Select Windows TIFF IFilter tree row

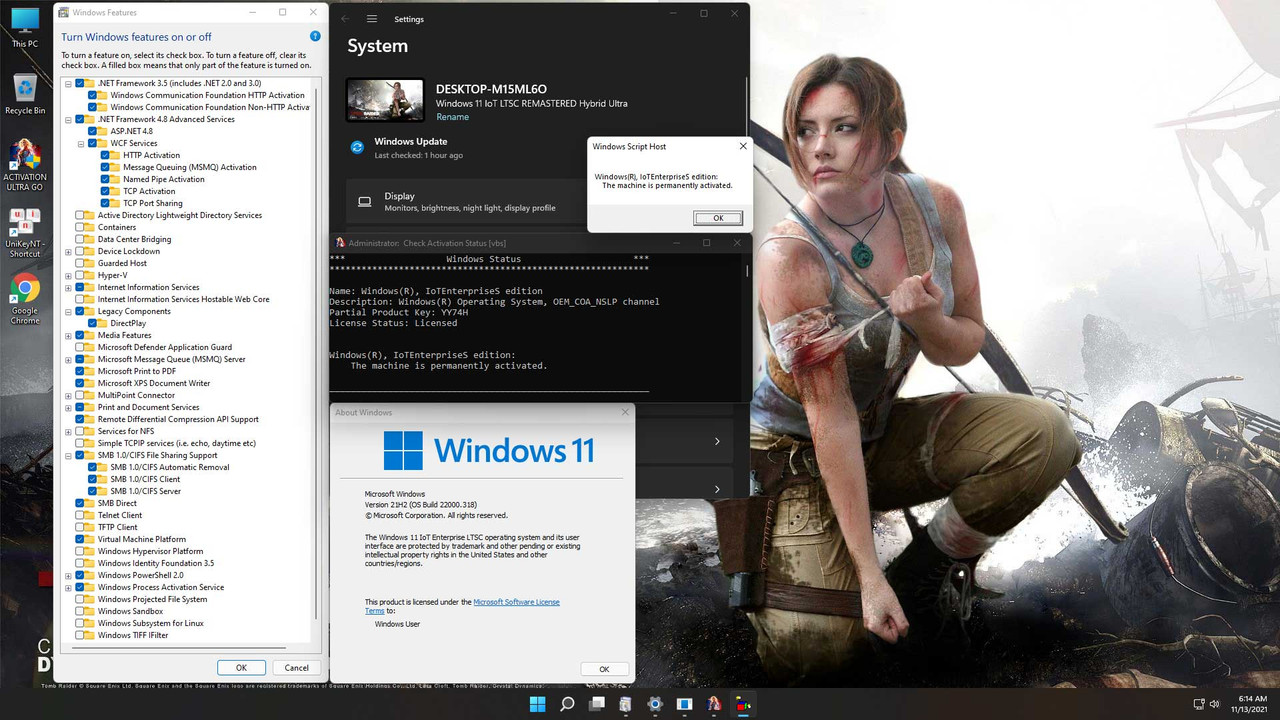point(133,635)
